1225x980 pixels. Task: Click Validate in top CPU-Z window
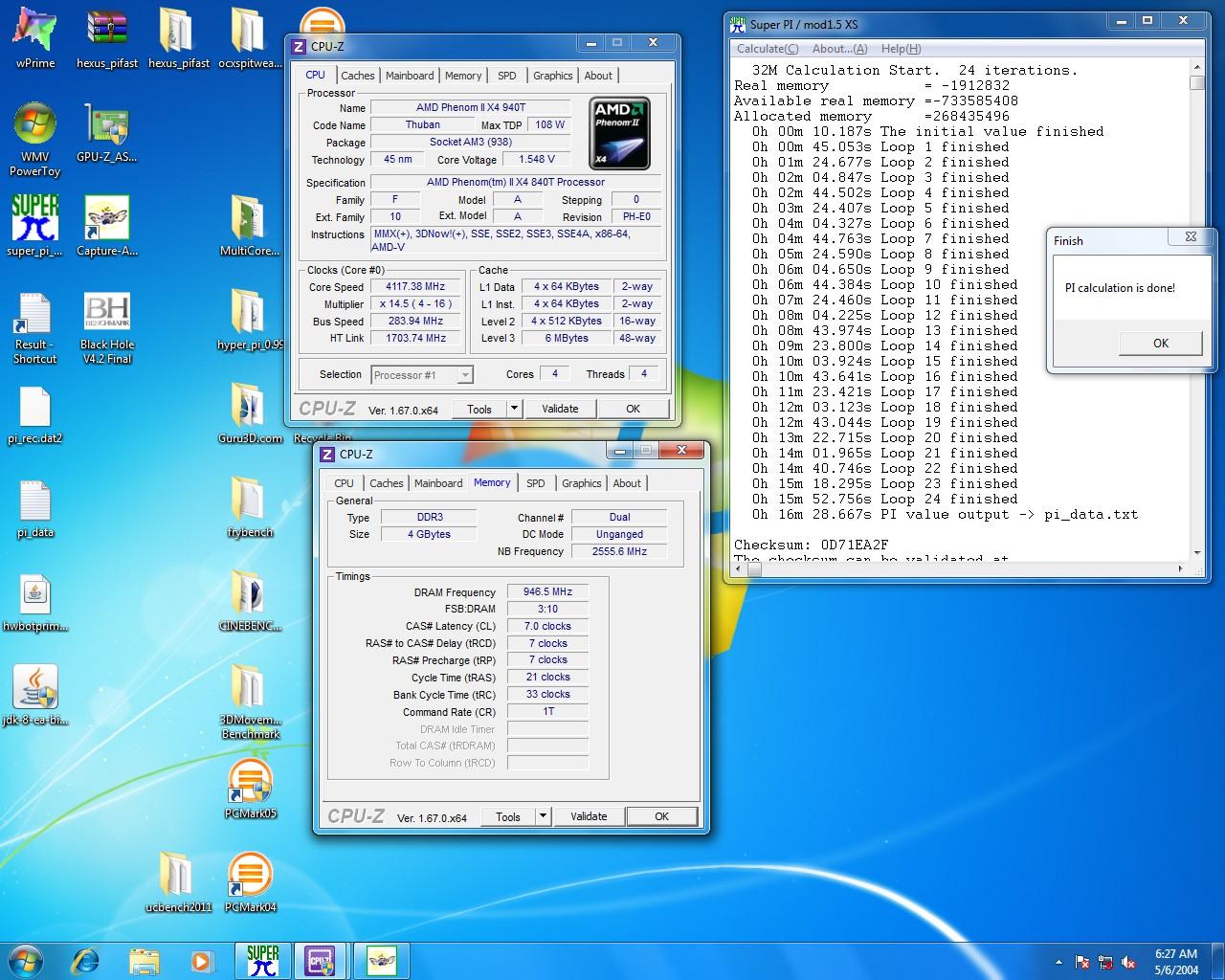tap(560, 409)
